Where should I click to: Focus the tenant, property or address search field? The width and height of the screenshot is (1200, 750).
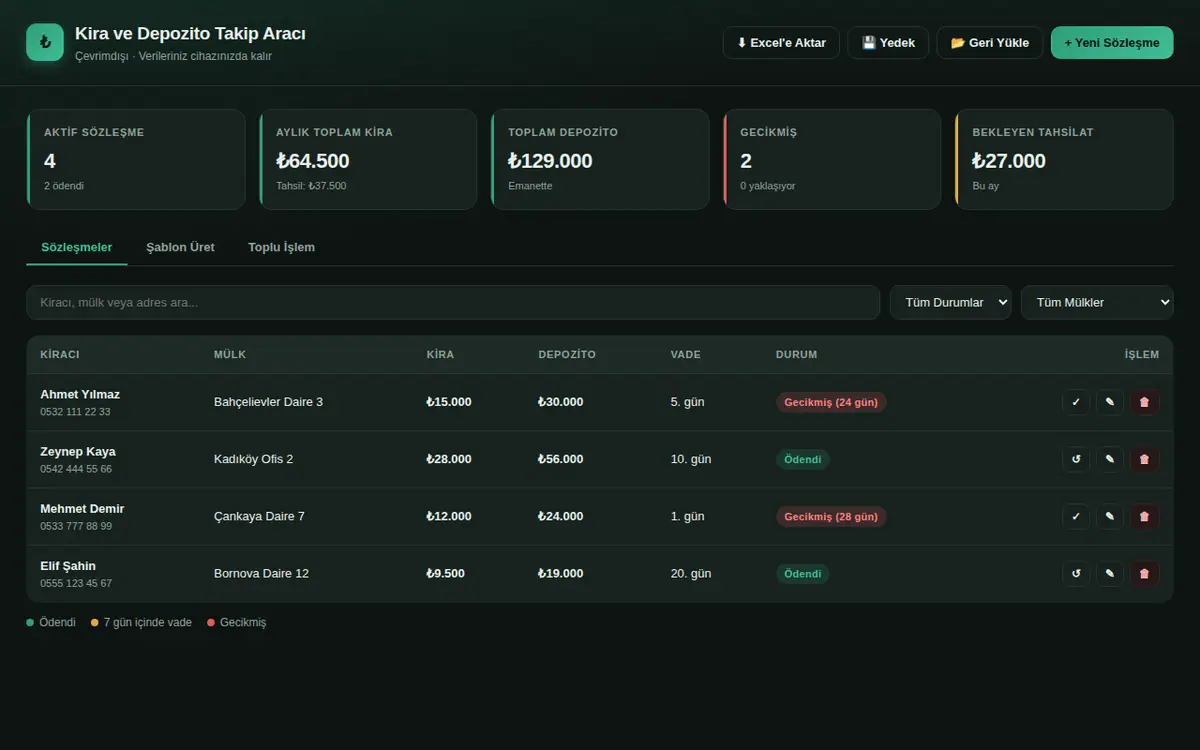tap(453, 302)
